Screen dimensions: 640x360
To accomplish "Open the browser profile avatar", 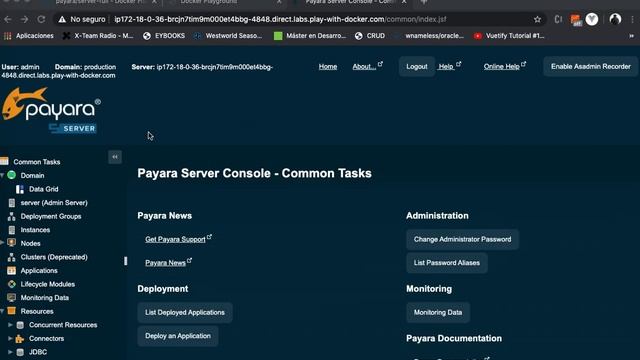I will click(x=615, y=19).
